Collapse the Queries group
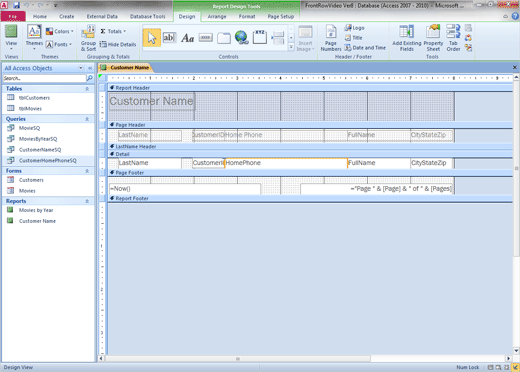 pos(87,119)
